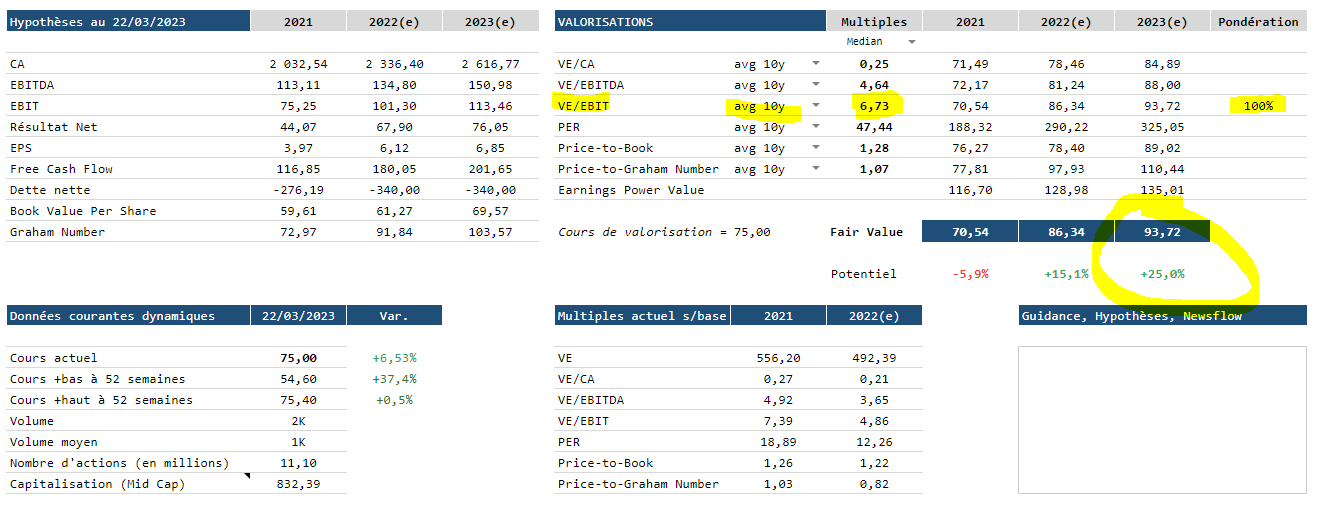1332x512 pixels.
Task: Open the PER avg 10y dropdown arrow
Action: (x=815, y=127)
